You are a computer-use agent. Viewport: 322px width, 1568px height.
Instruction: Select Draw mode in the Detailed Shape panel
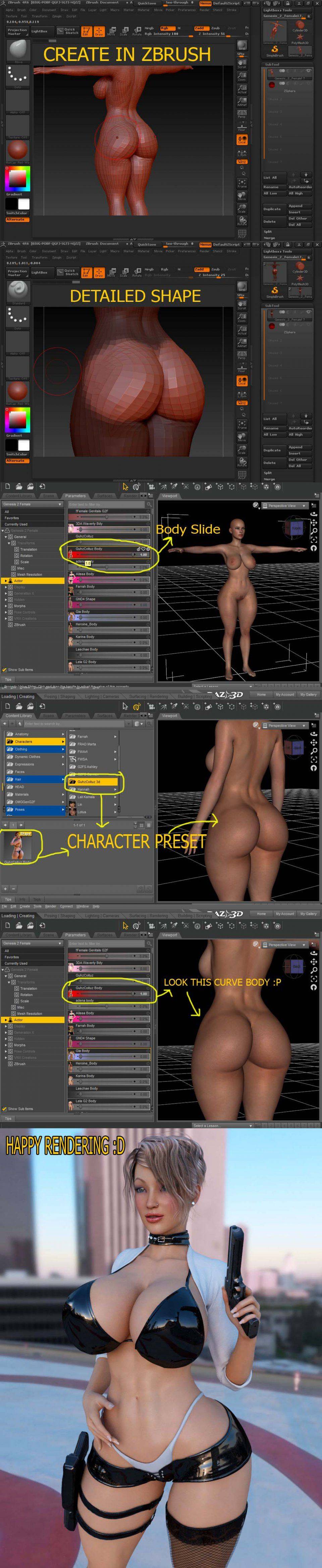(98, 273)
